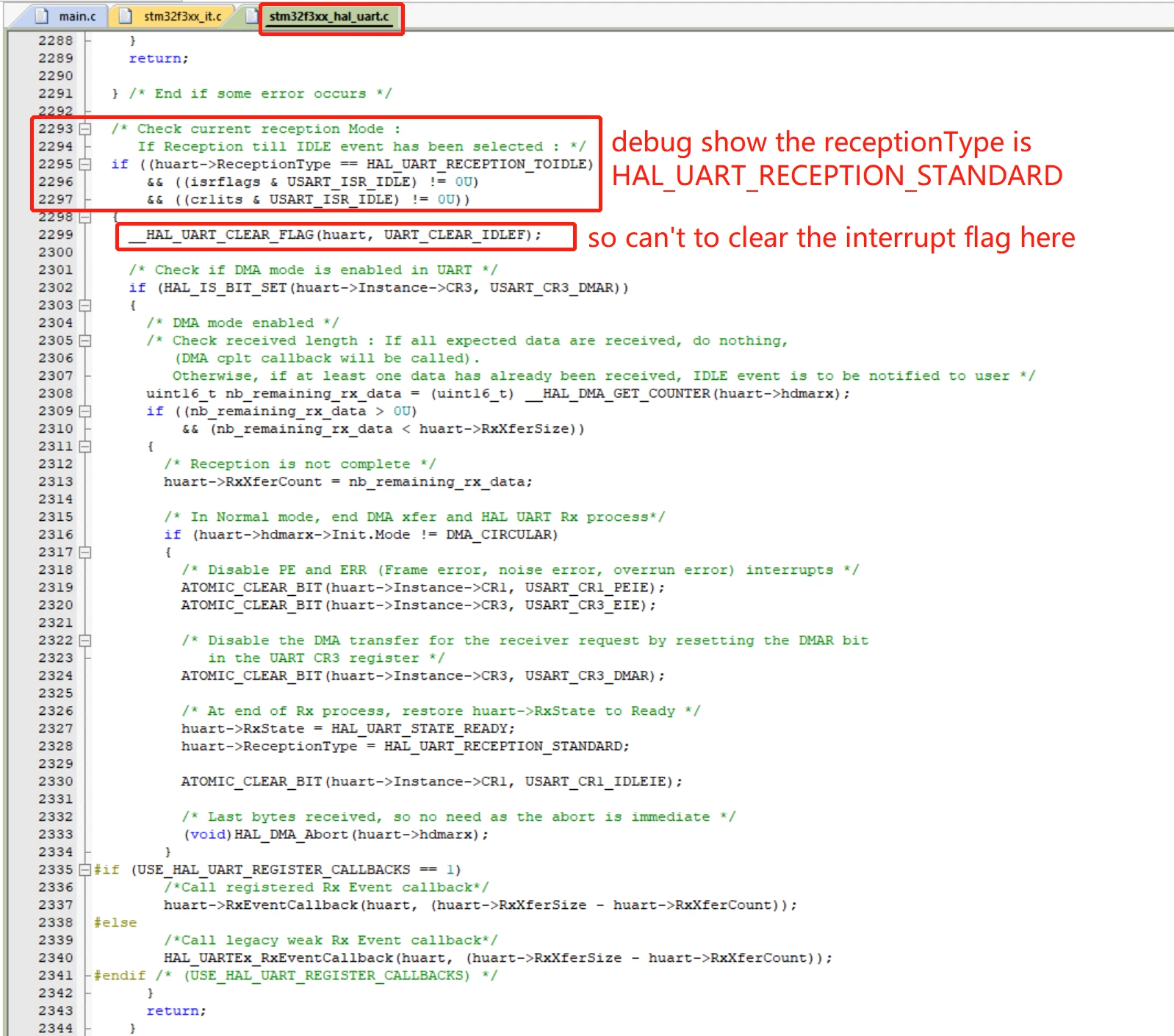The width and height of the screenshot is (1174, 1036).
Task: Collapse the comment fold at line 2322
Action: coord(85,641)
